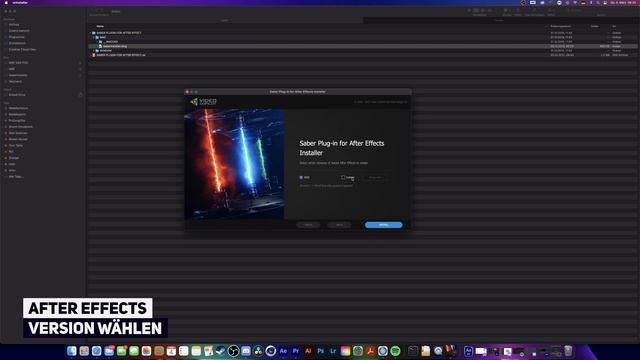Open AirDrop in the file manager sidebar
The image size is (640, 360).
(14, 24)
